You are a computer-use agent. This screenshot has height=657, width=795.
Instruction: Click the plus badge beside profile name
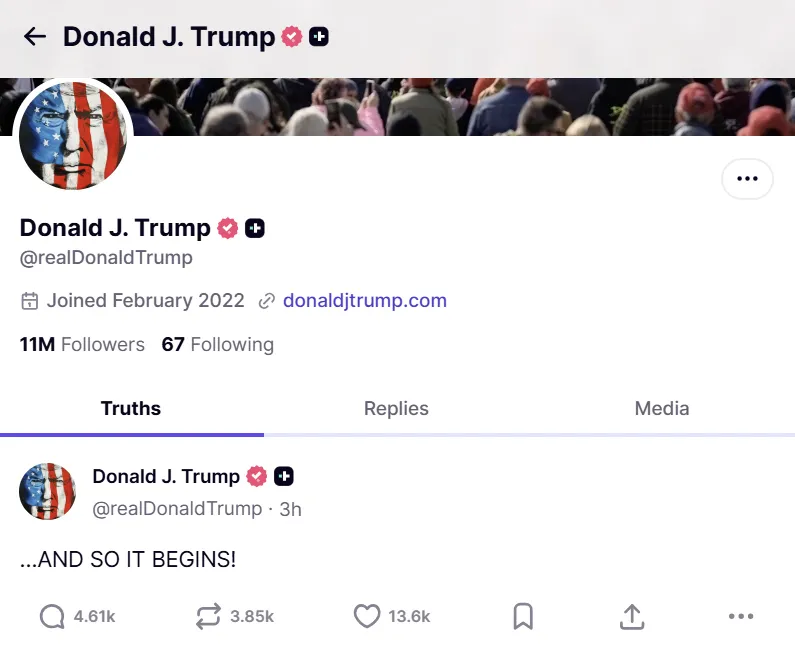pos(255,228)
